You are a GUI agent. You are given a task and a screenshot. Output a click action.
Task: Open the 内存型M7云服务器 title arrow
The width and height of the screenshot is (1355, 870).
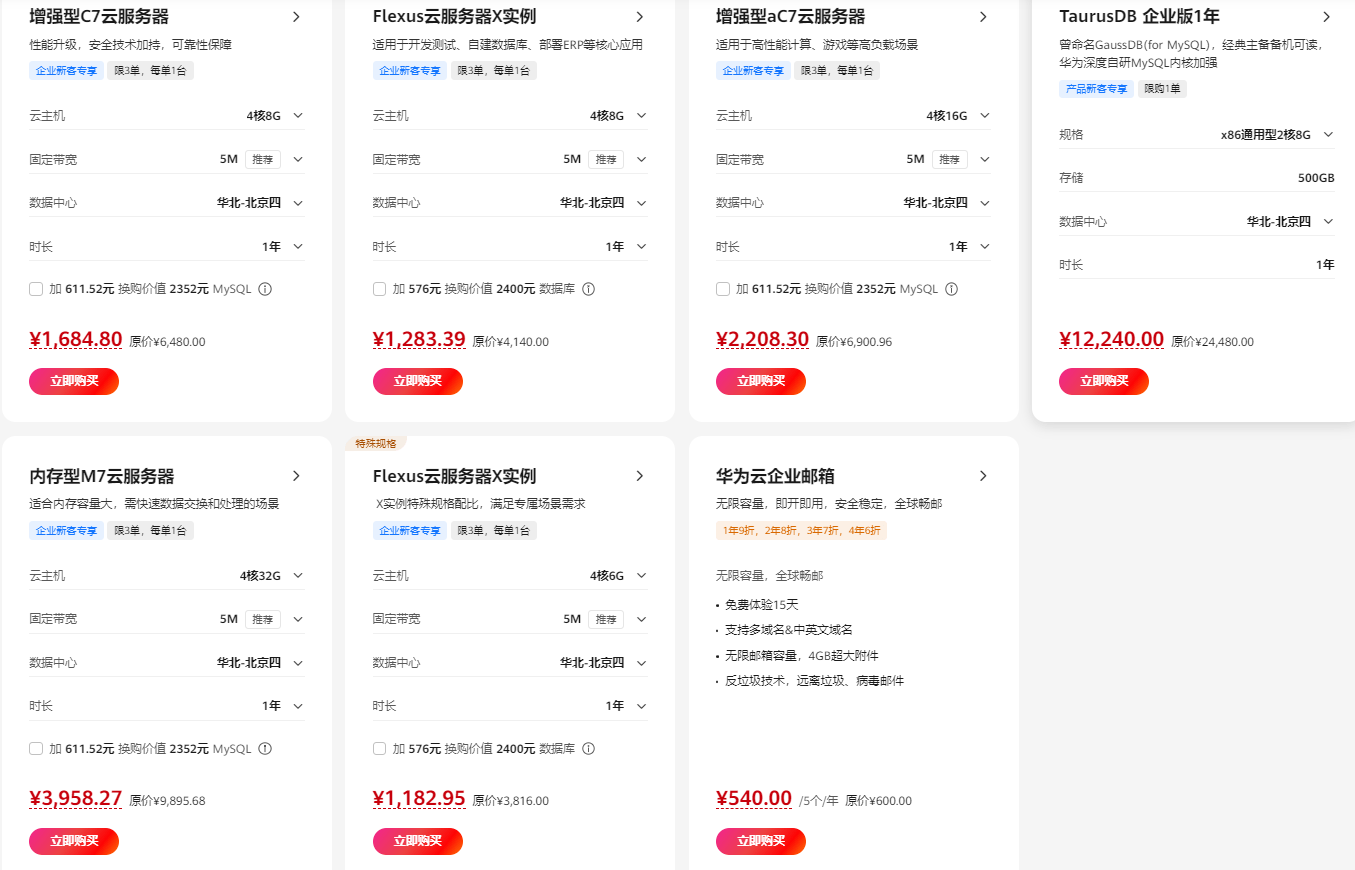(297, 476)
